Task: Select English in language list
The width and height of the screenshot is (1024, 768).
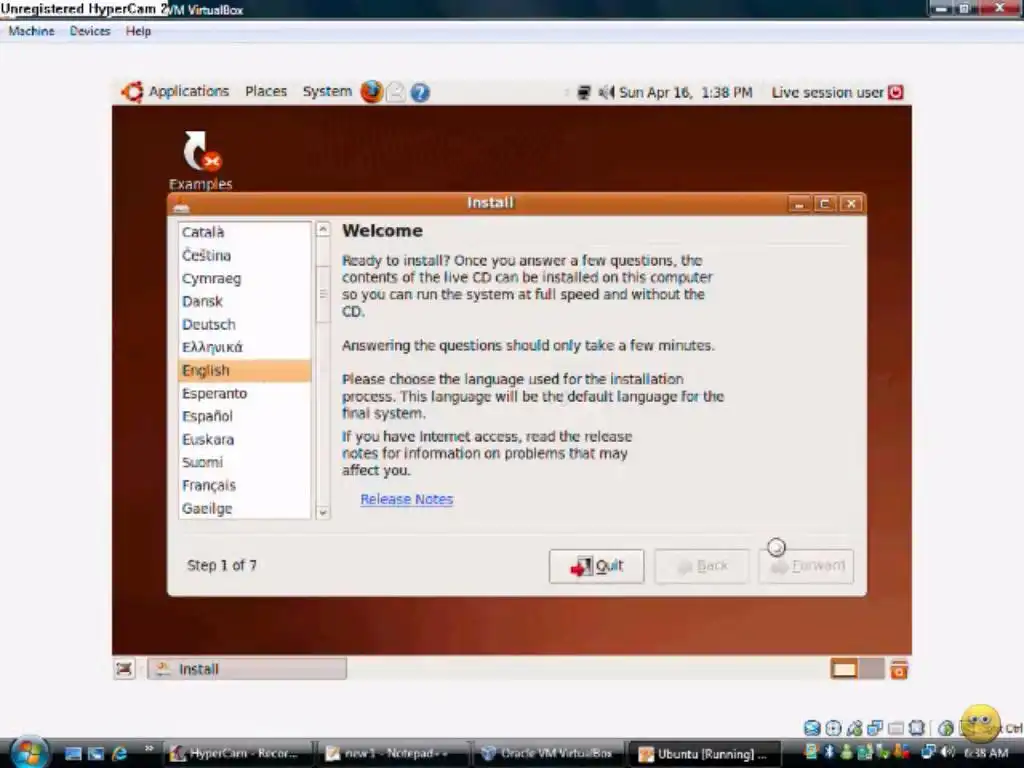Action: [x=245, y=370]
